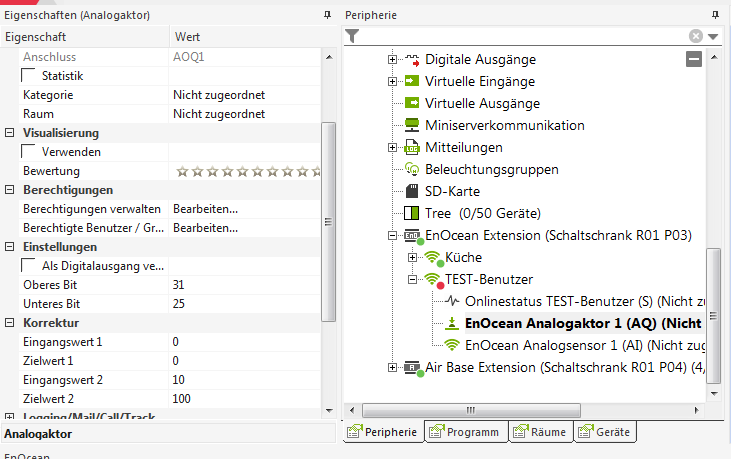The height and width of the screenshot is (459, 731).
Task: Click the Virtuelle Ausgänge icon
Action: [411, 103]
